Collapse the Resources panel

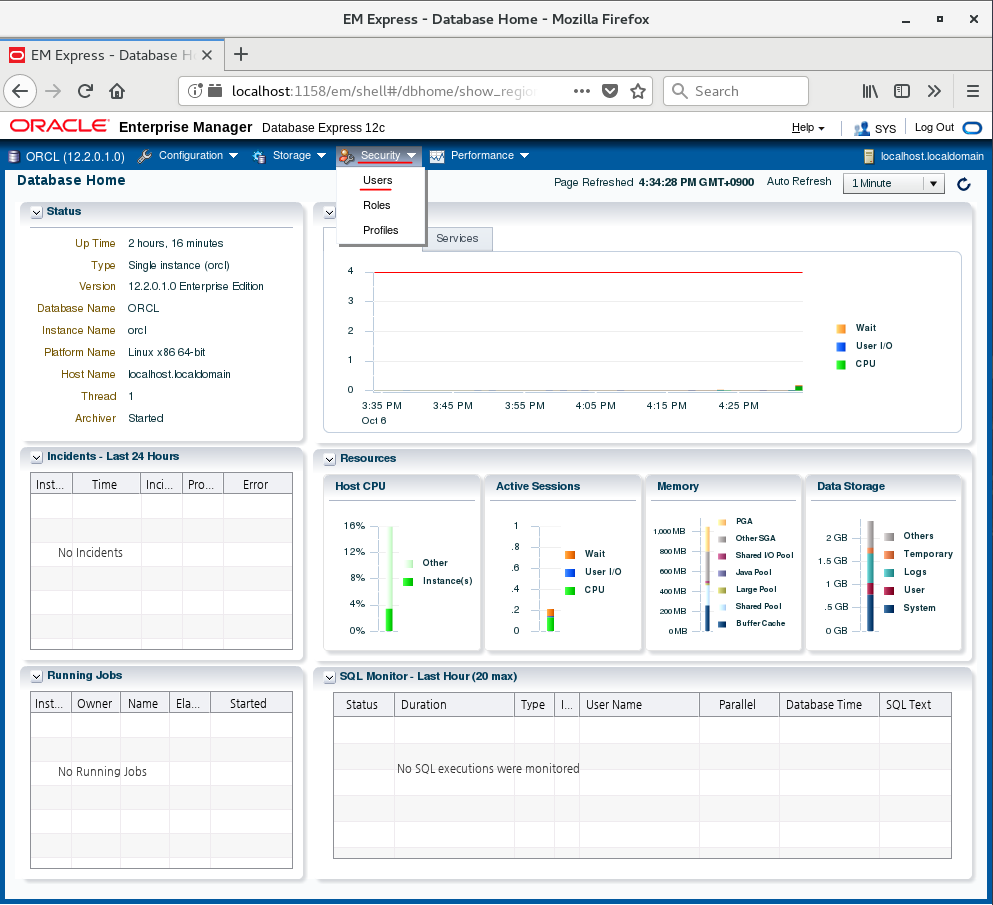point(329,459)
